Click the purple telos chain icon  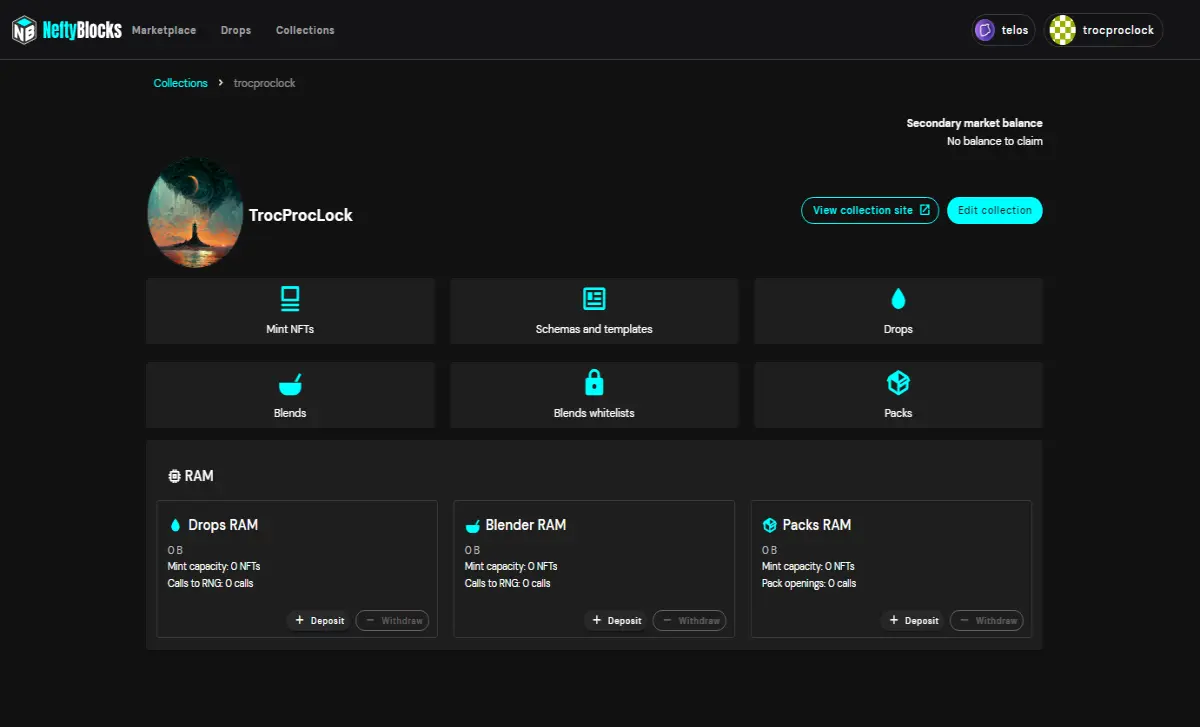tap(985, 30)
